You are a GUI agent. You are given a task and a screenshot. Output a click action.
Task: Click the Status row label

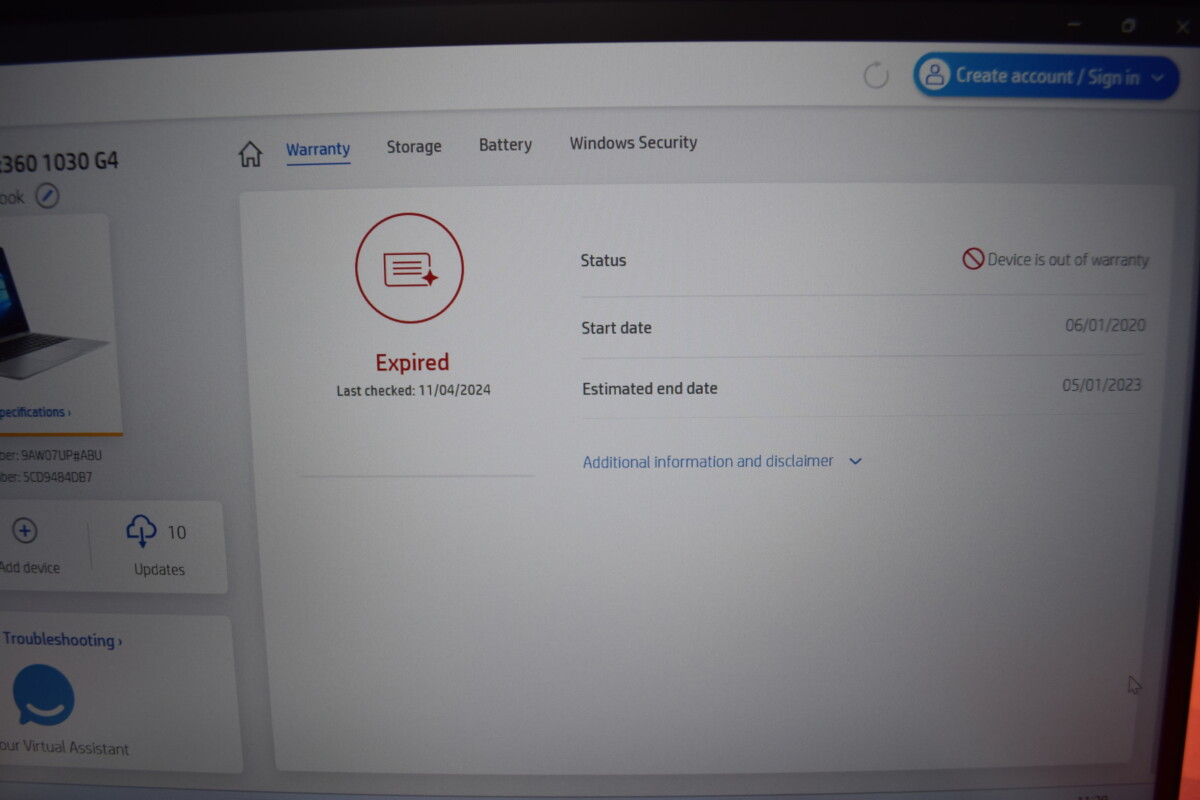point(603,260)
